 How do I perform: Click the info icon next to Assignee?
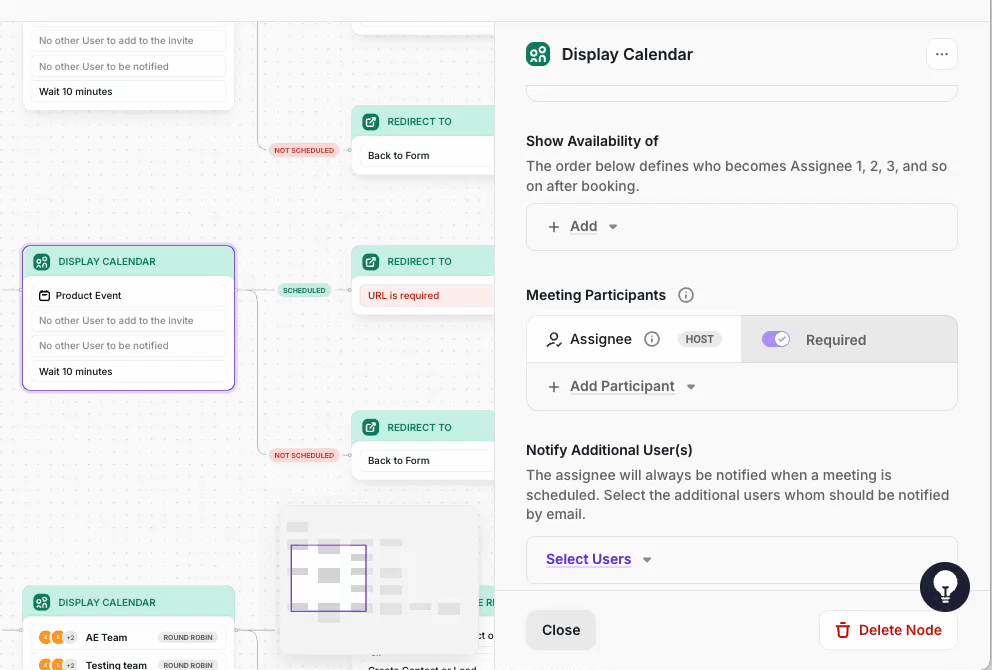pyautogui.click(x=652, y=339)
